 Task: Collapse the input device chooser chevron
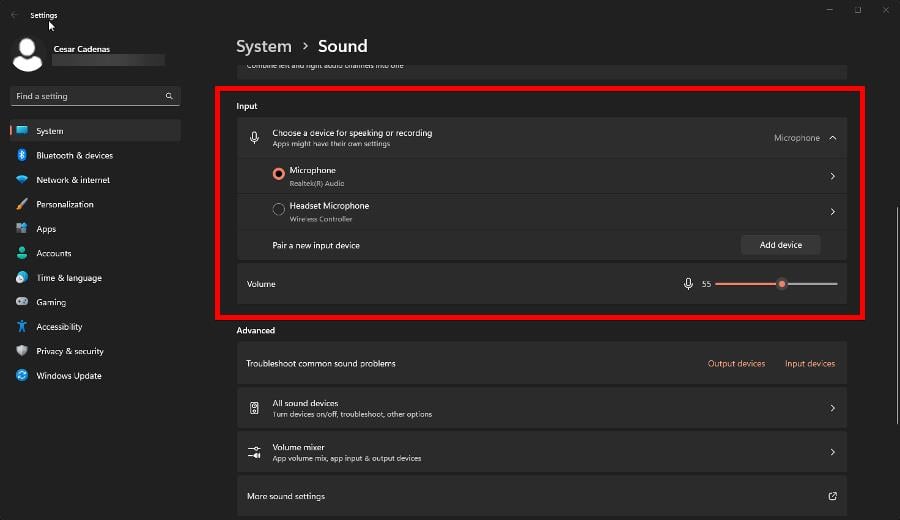pyautogui.click(x=833, y=138)
